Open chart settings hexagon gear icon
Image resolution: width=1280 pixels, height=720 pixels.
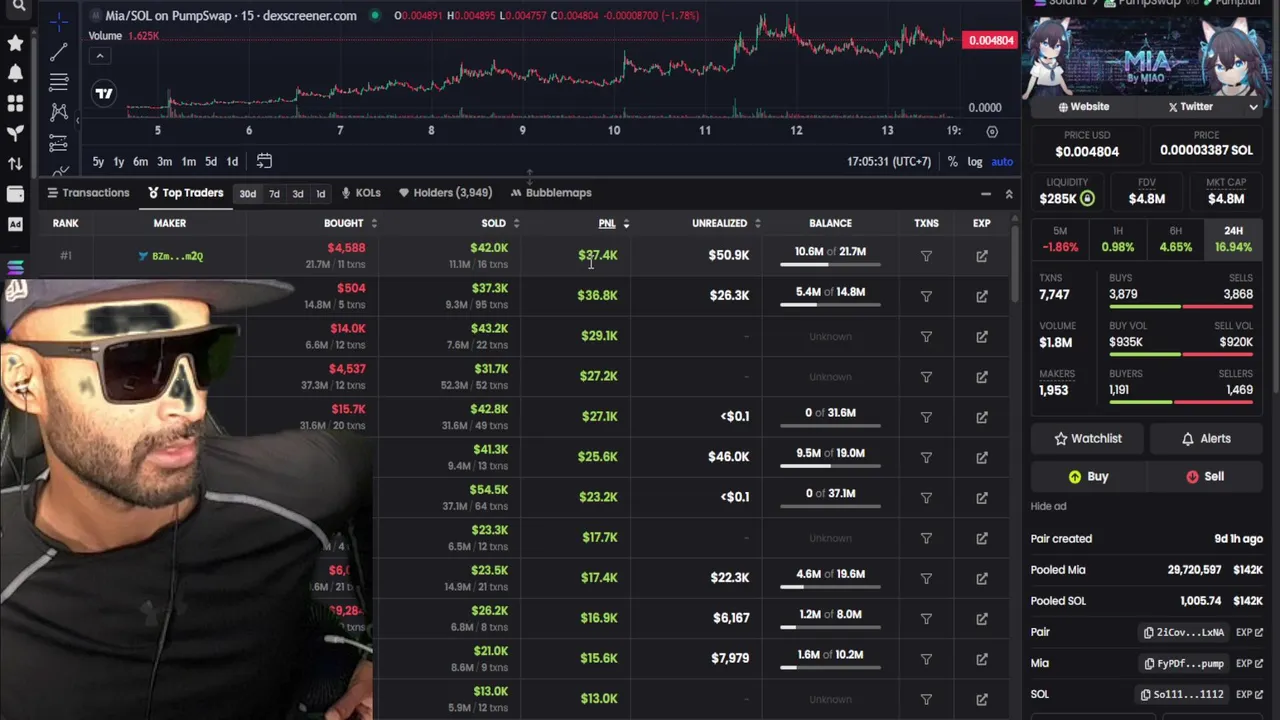pyautogui.click(x=992, y=131)
